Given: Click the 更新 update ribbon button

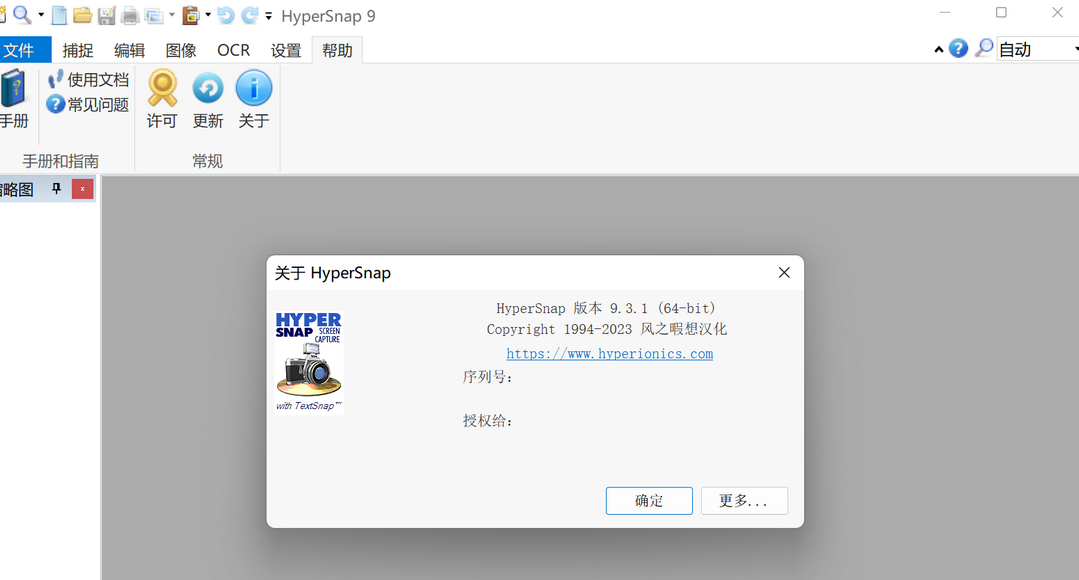Looking at the screenshot, I should pos(208,100).
